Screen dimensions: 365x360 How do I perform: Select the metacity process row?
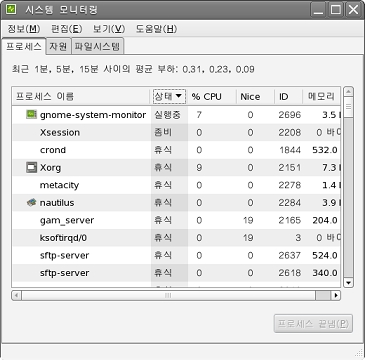(x=176, y=185)
